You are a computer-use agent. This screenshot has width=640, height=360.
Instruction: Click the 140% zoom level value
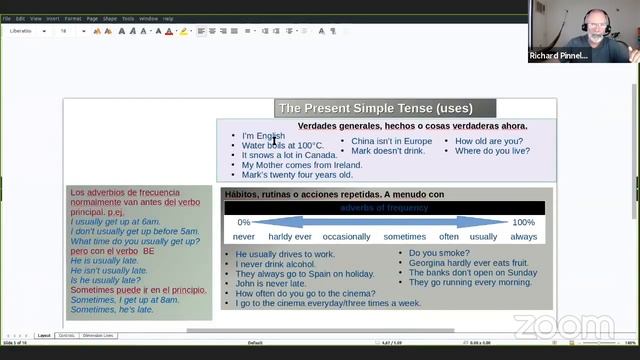[x=630, y=343]
